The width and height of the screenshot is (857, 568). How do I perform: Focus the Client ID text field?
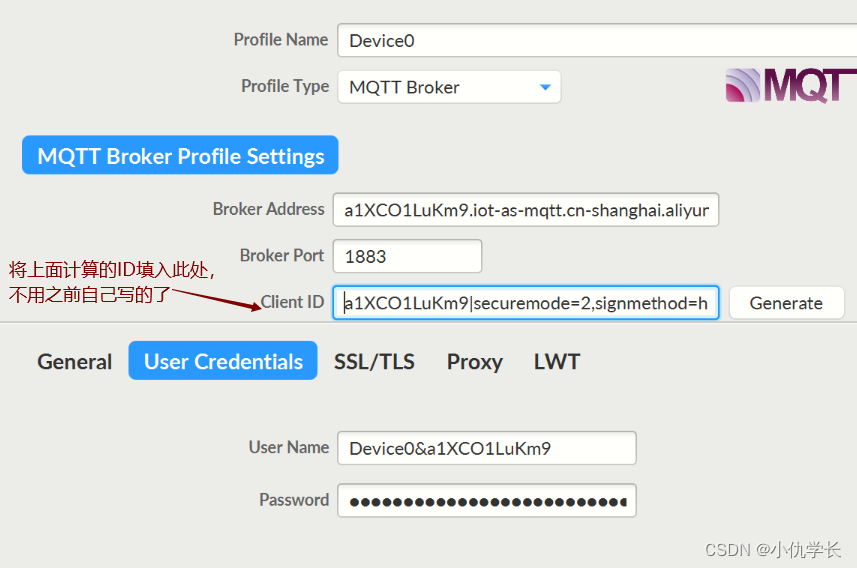click(x=526, y=302)
